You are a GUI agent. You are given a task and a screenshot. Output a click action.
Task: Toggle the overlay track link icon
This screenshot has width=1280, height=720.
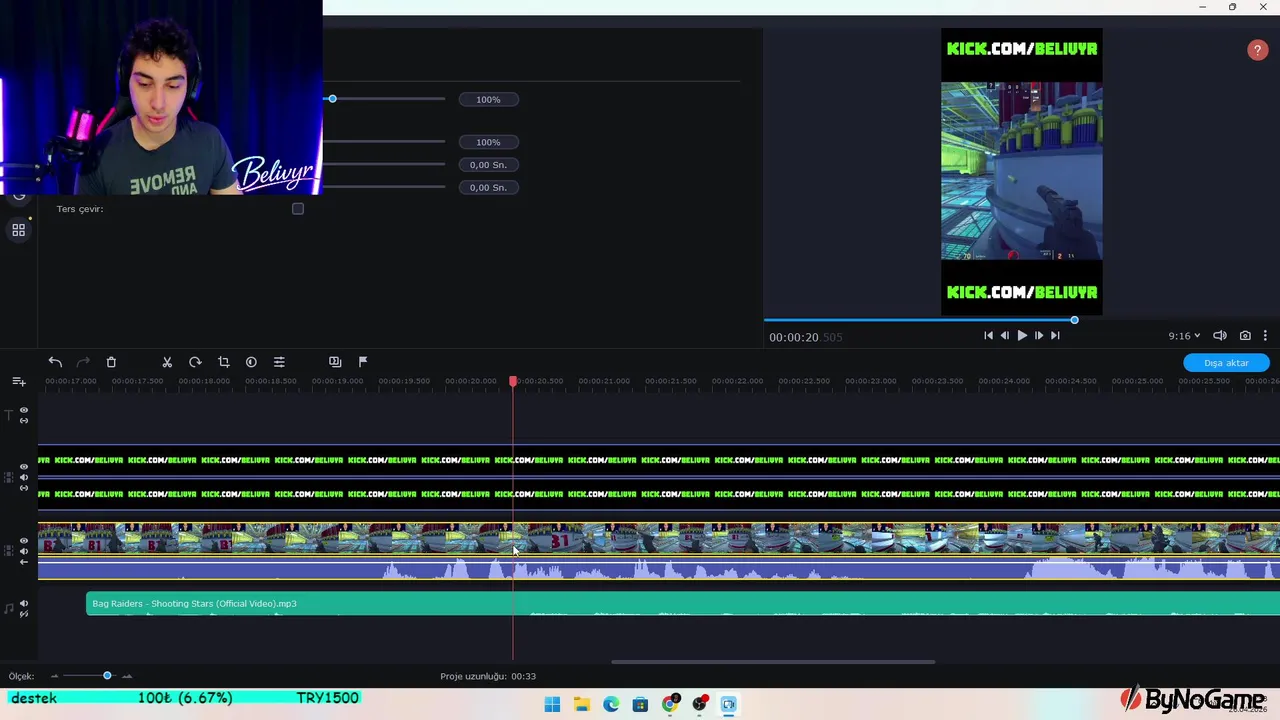pyautogui.click(x=24, y=488)
